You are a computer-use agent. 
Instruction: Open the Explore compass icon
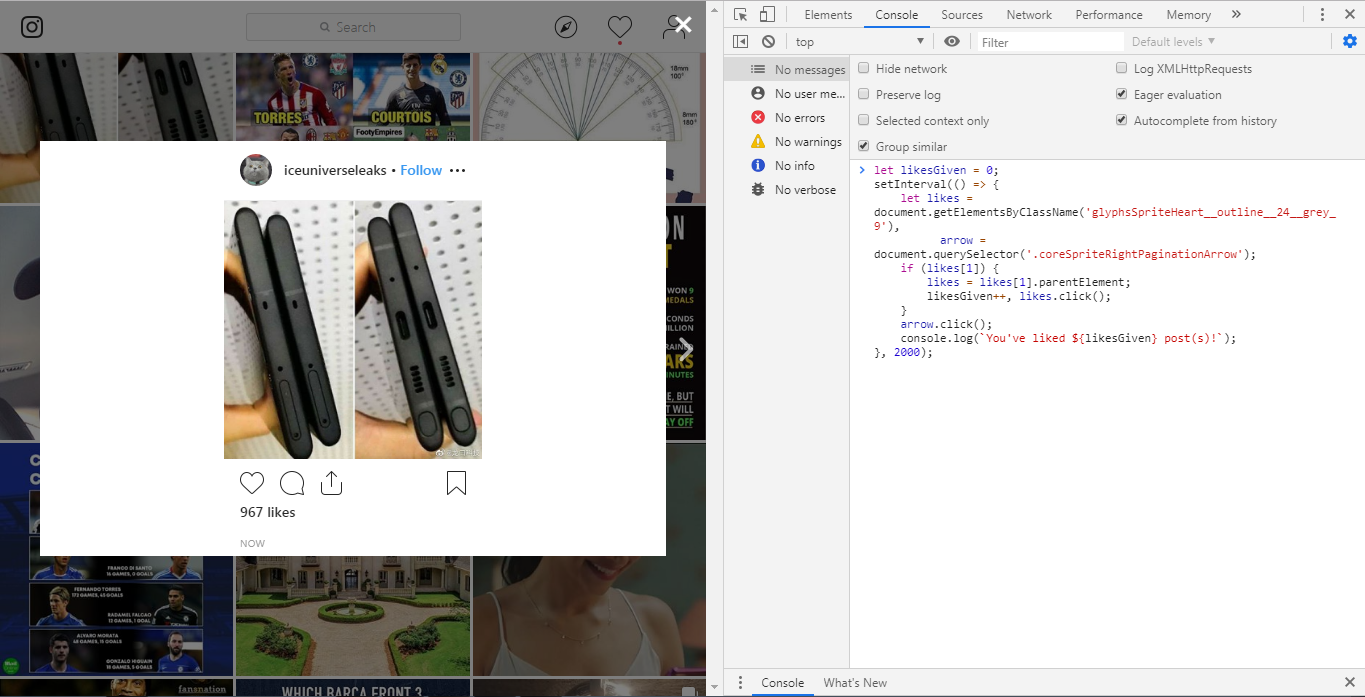point(566,27)
